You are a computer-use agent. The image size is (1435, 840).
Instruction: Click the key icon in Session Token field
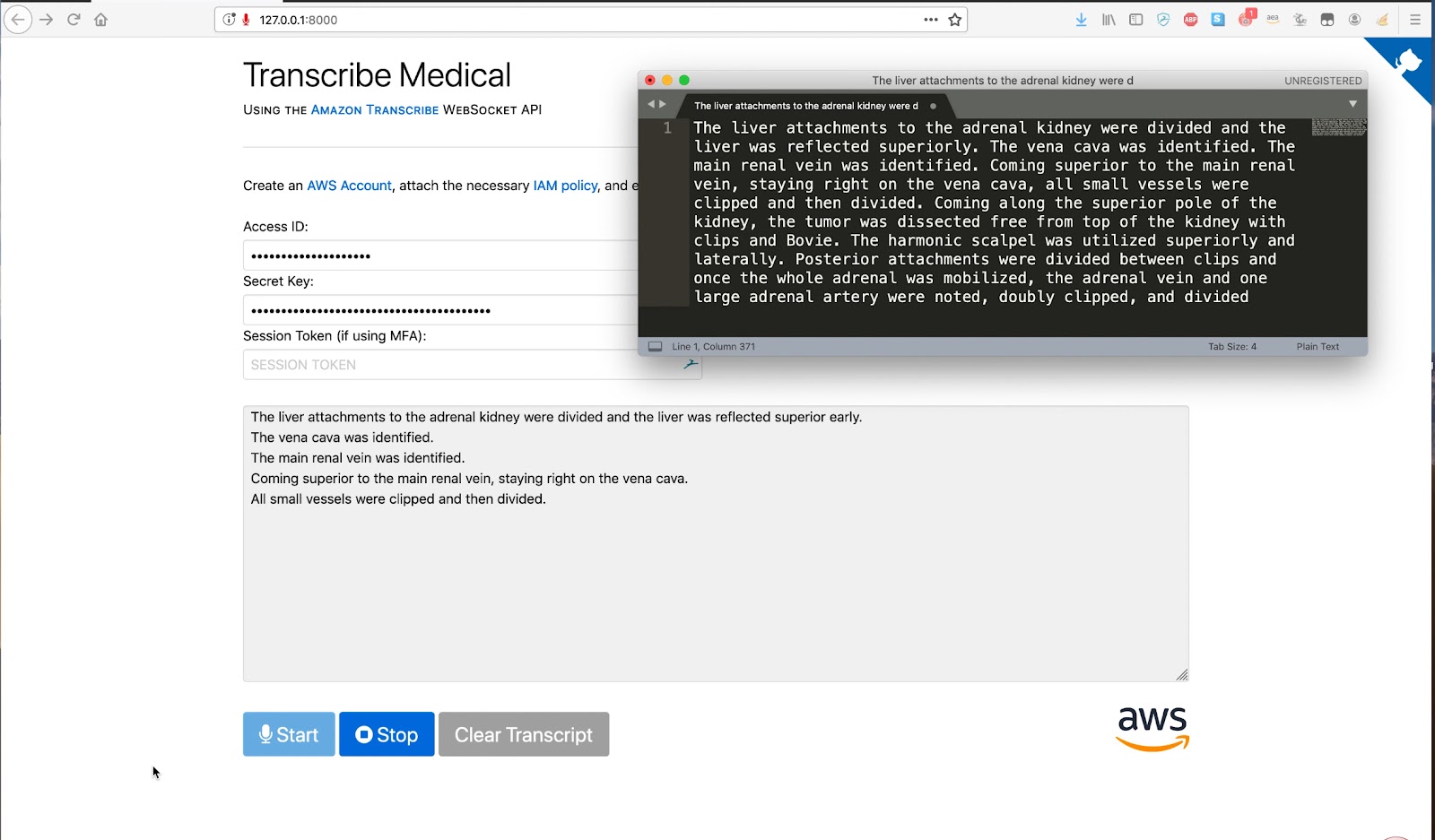690,364
